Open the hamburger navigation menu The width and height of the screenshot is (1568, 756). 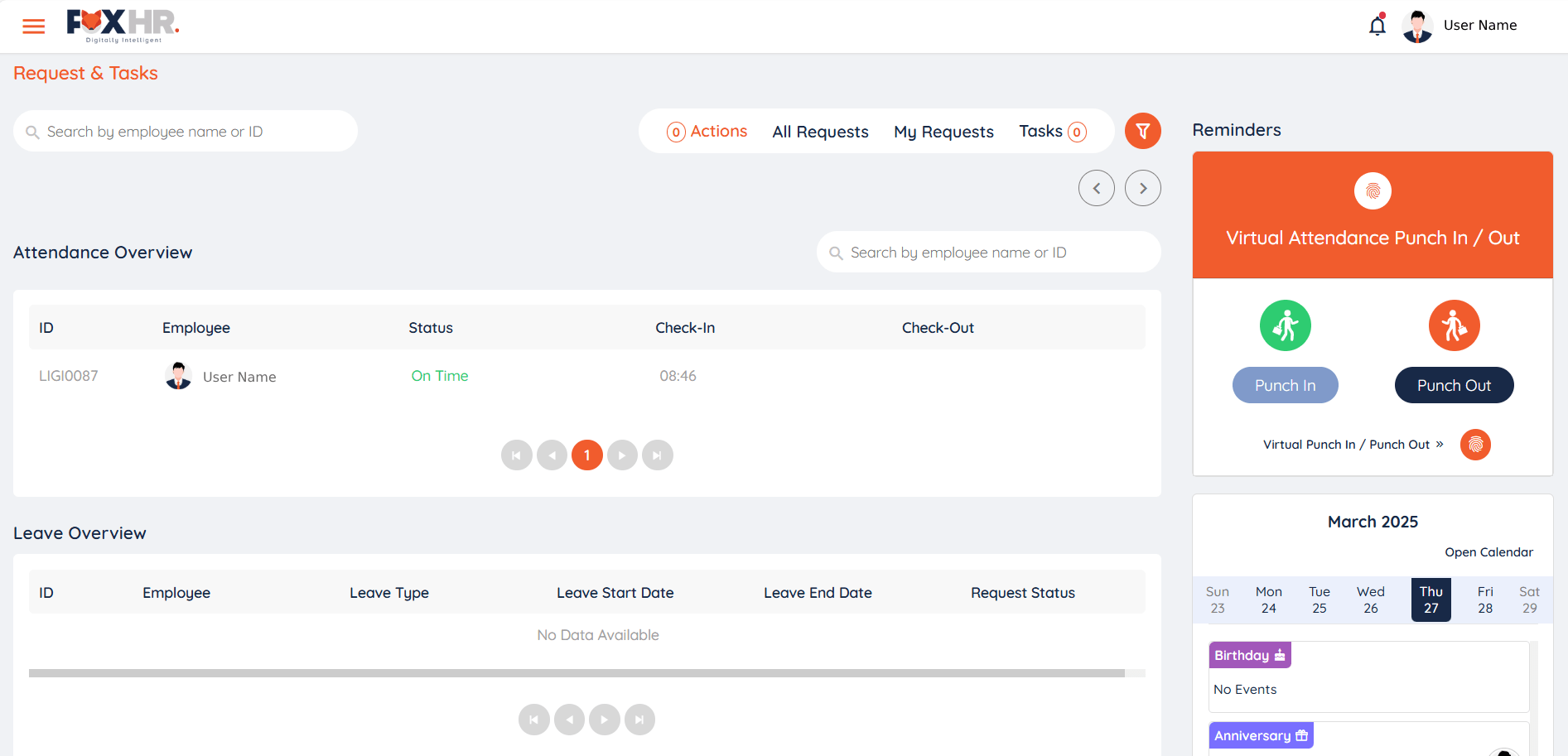[x=34, y=26]
